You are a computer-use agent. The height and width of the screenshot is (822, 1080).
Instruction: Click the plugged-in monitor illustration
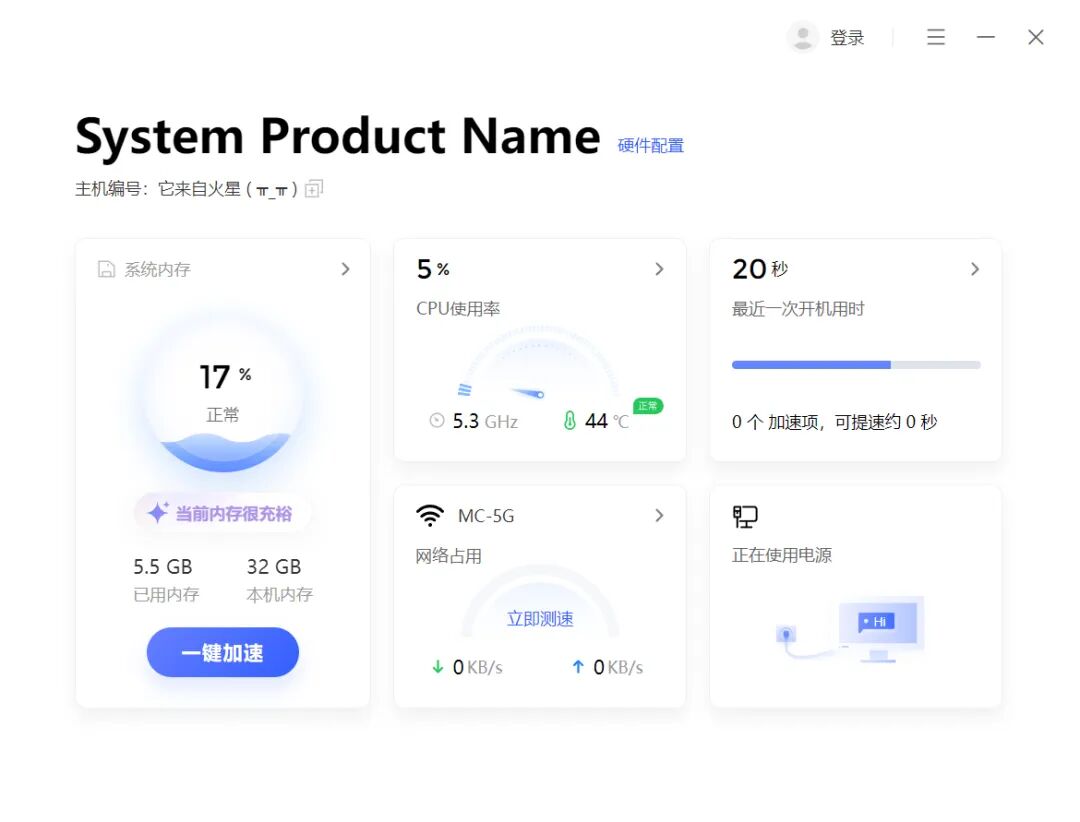coord(852,630)
